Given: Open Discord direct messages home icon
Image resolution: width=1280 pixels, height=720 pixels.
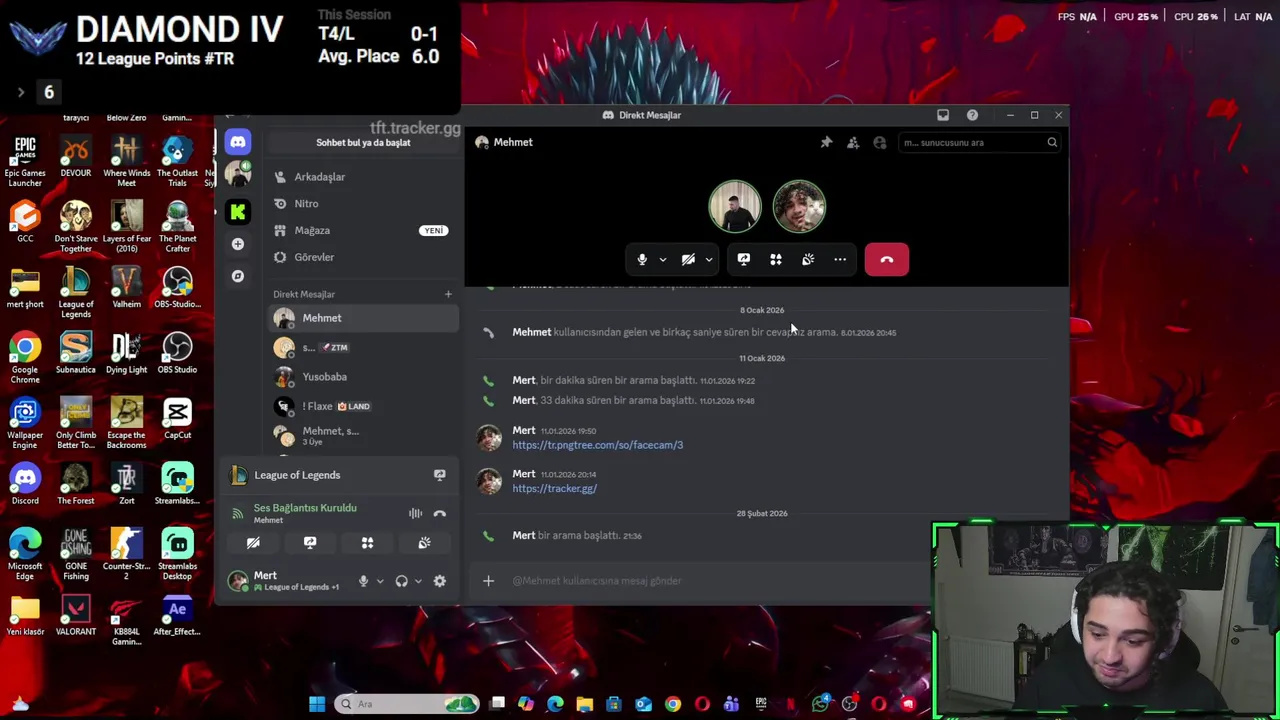Looking at the screenshot, I should pyautogui.click(x=238, y=142).
